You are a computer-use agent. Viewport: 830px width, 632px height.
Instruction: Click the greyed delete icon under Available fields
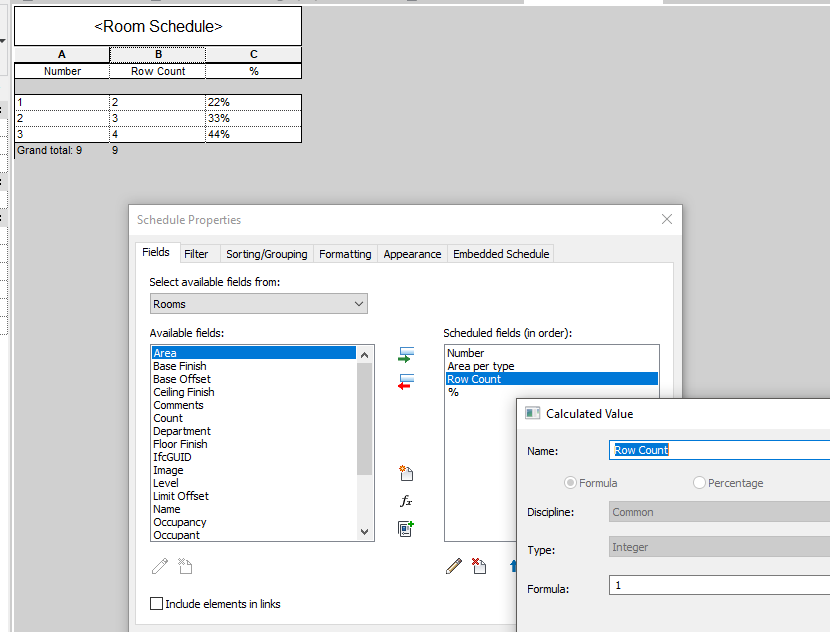point(185,566)
